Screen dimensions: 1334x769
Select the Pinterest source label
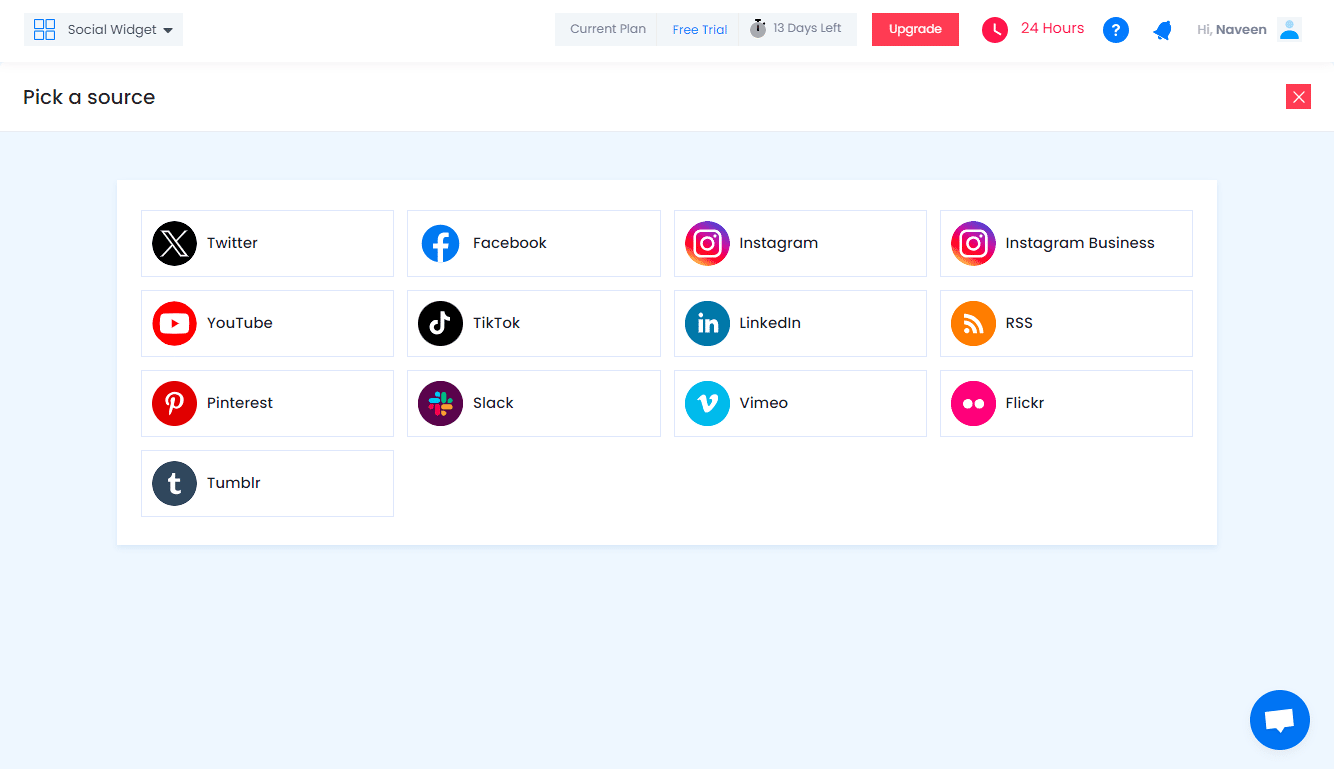pyautogui.click(x=240, y=403)
